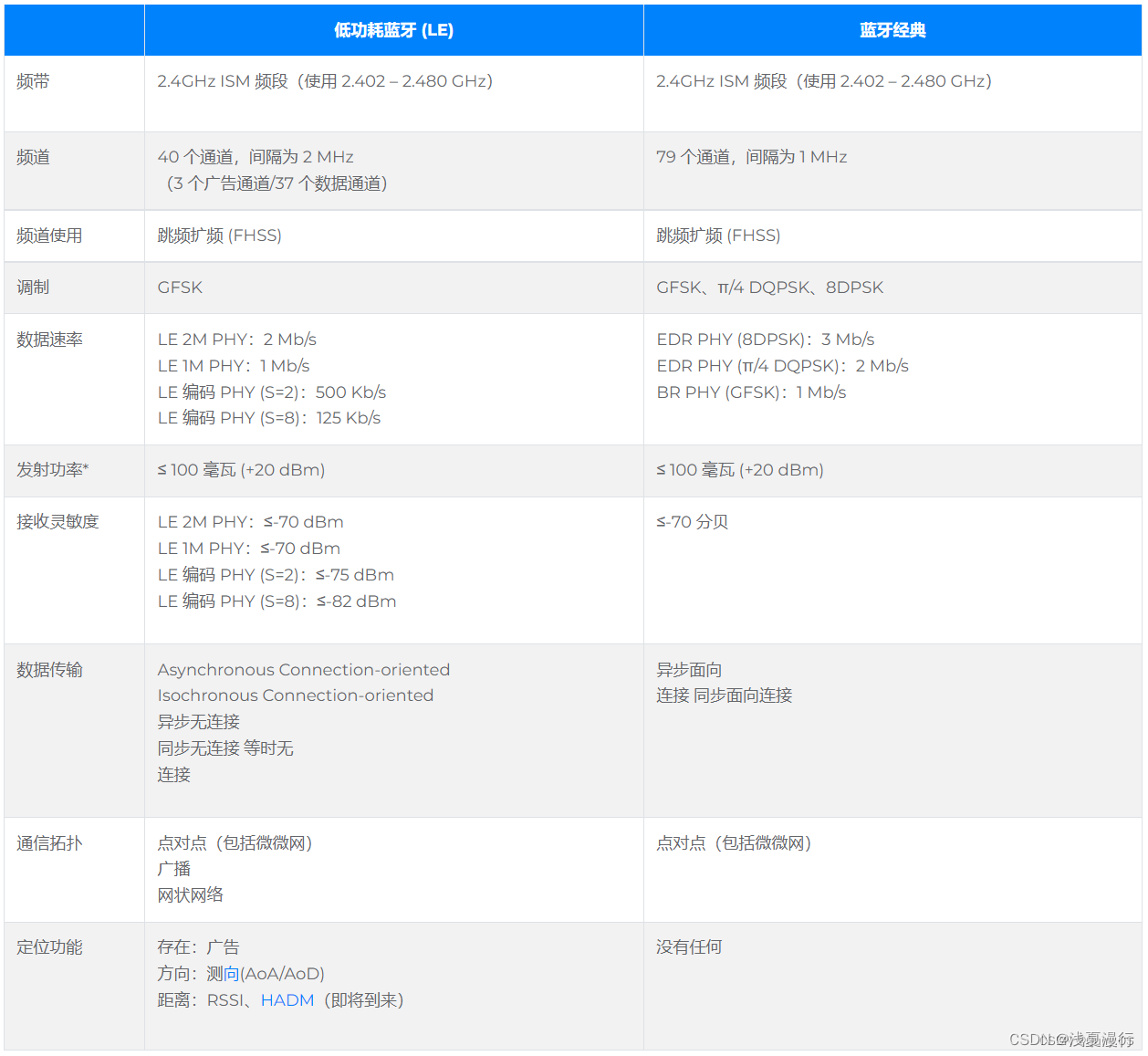This screenshot has height=1056, width=1148.
Task: Select the "没有任何" cell
Action: point(689,947)
